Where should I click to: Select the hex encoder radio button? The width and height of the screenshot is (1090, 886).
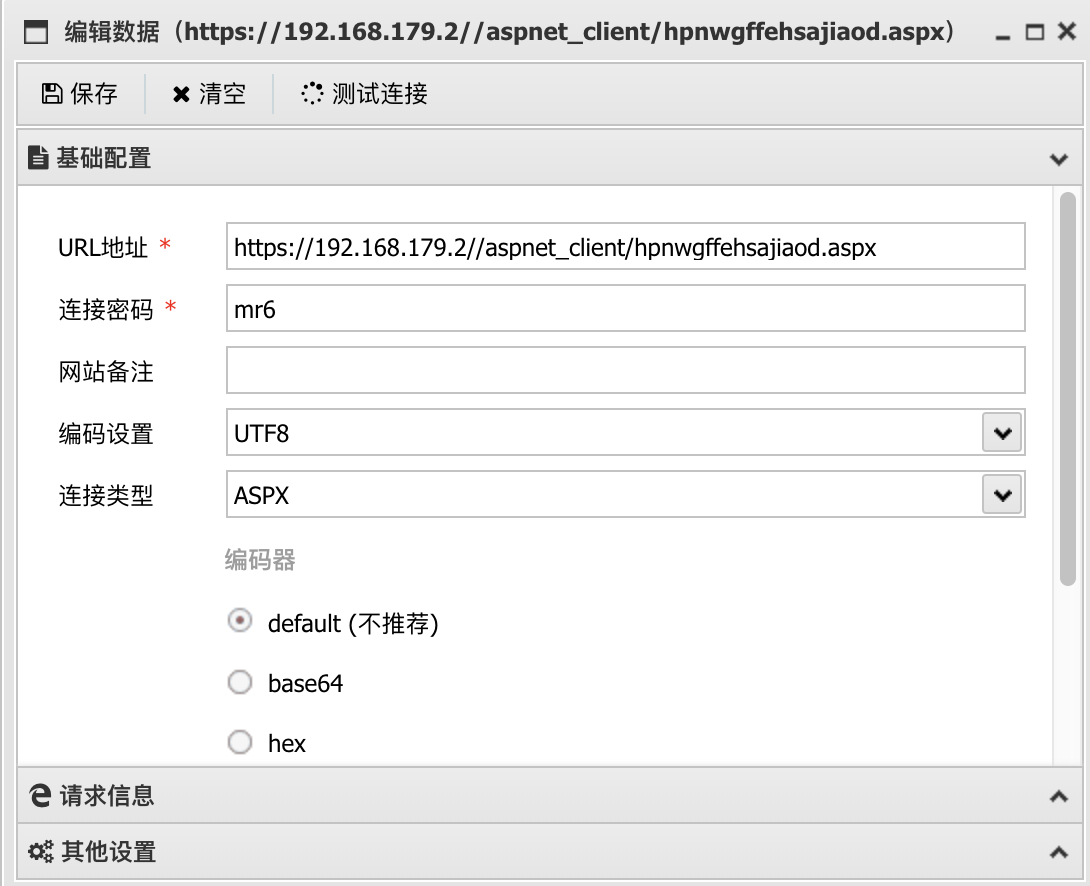240,743
